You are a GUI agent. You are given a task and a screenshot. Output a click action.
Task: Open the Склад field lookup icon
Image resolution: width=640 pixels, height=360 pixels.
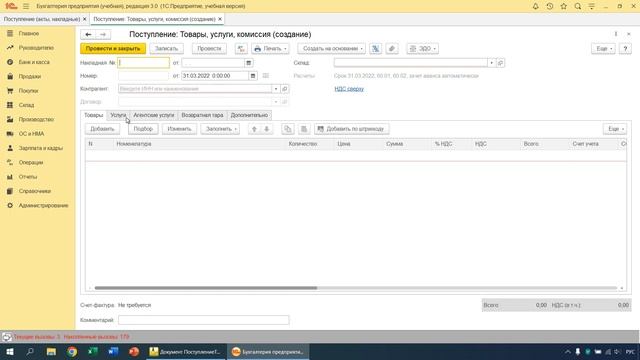point(500,63)
